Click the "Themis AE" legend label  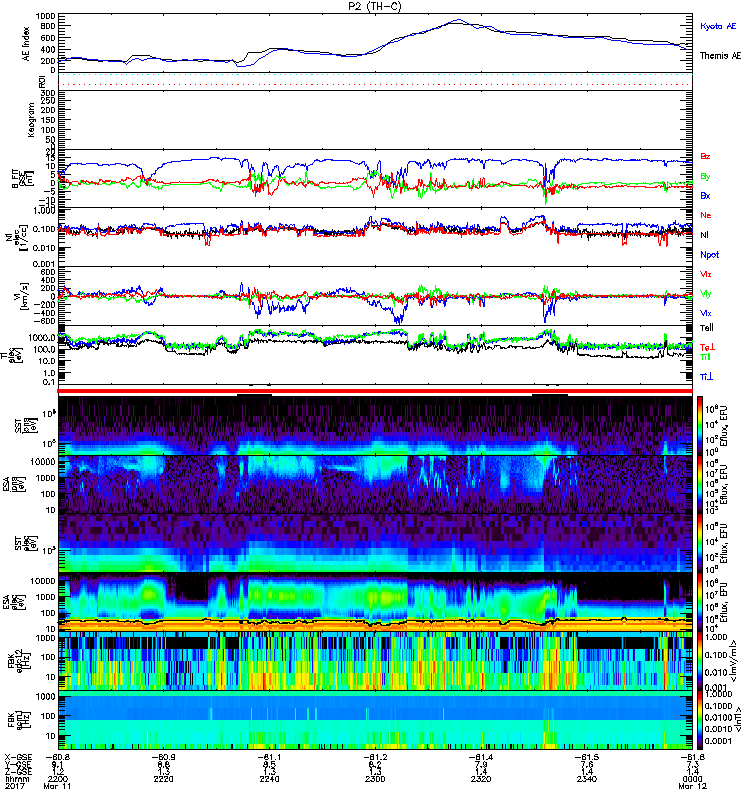click(x=720, y=56)
